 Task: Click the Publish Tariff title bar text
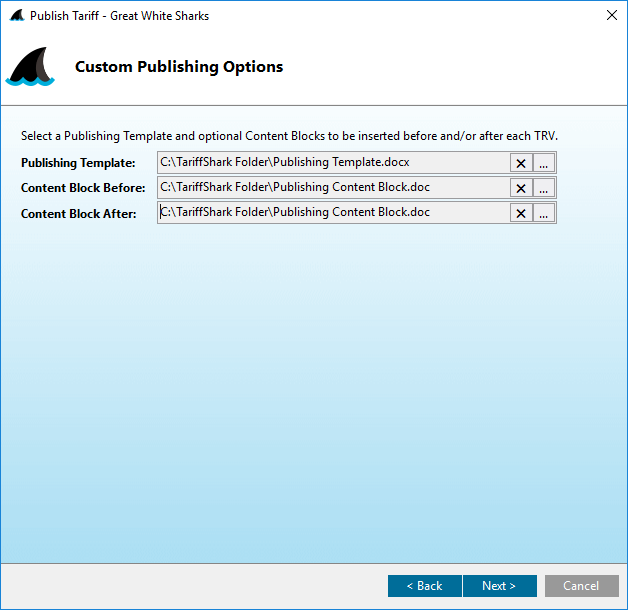(x=119, y=16)
